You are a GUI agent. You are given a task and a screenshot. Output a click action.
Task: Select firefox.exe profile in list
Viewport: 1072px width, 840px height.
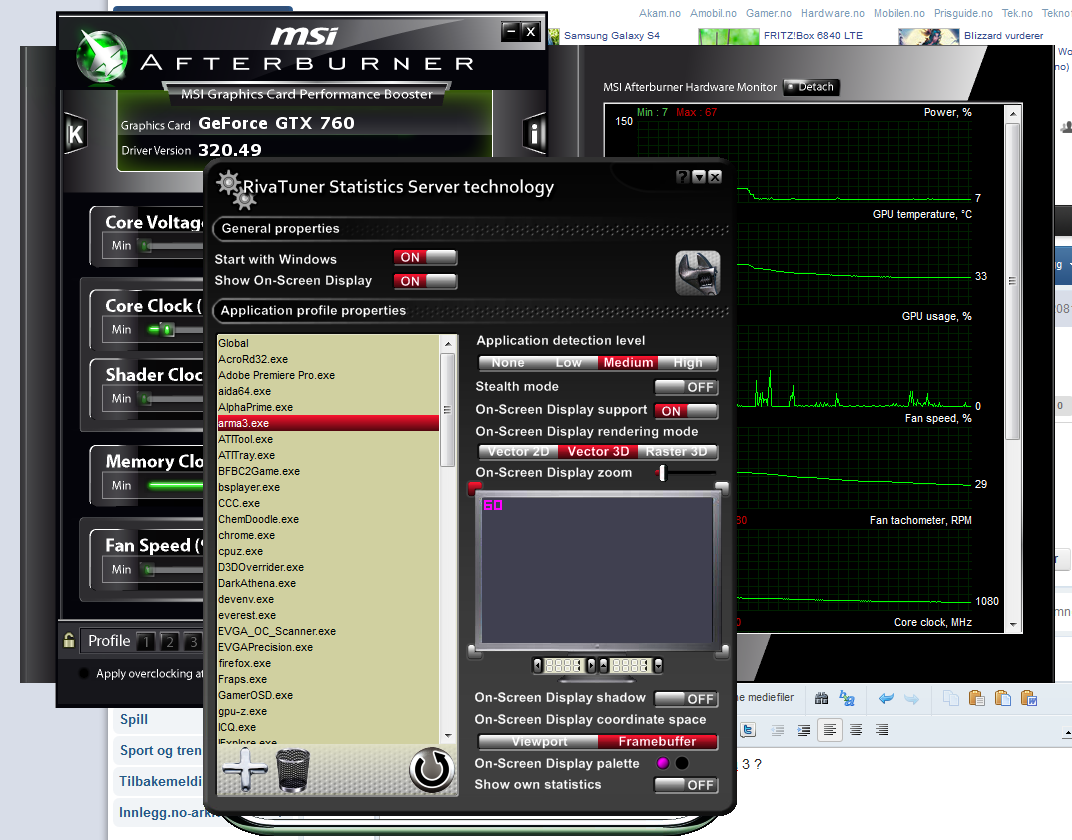pyautogui.click(x=328, y=663)
